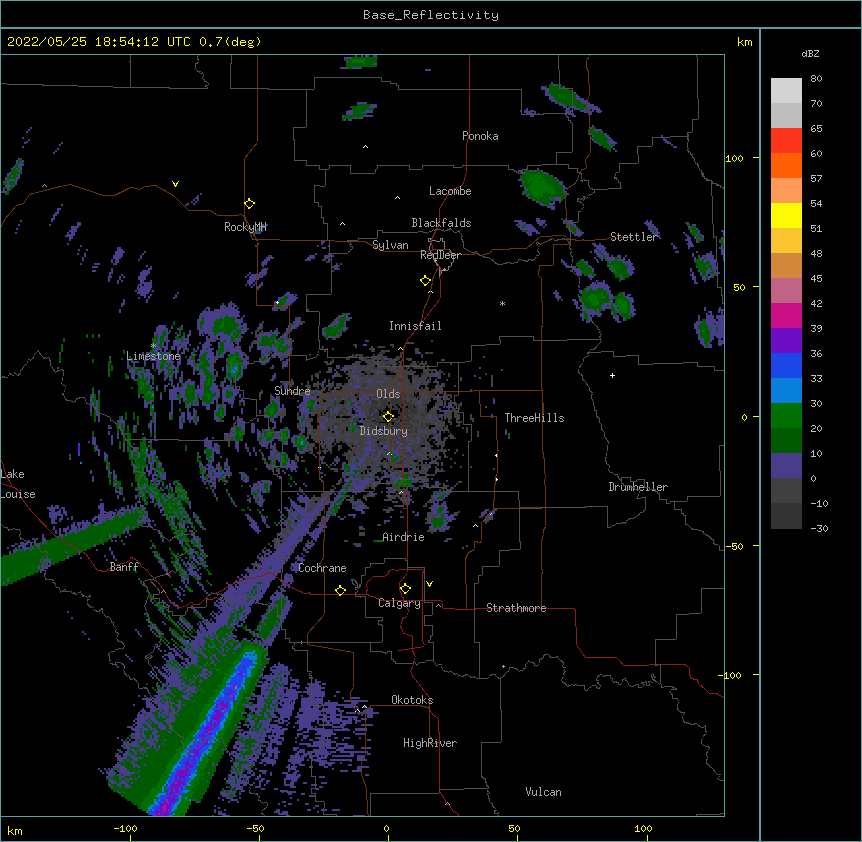The width and height of the screenshot is (862, 842).
Task: Click the Sundre city label
Action: click(x=292, y=391)
